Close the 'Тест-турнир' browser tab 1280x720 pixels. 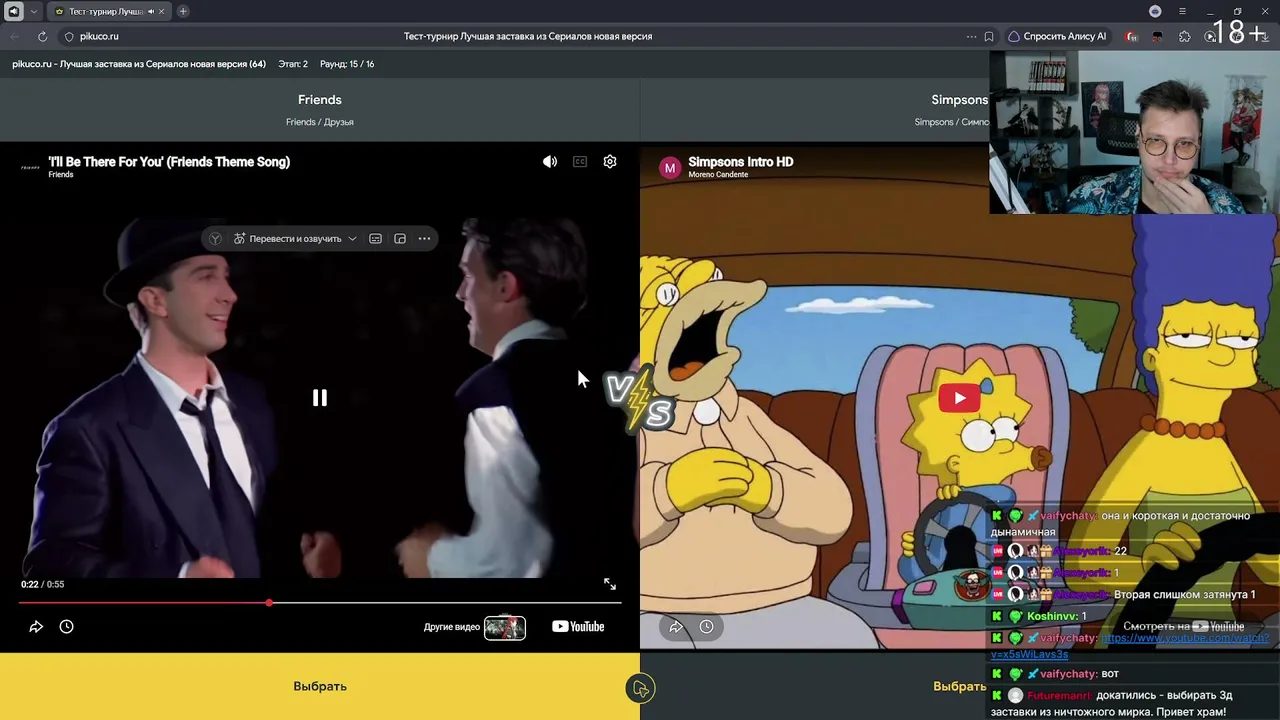(x=162, y=11)
